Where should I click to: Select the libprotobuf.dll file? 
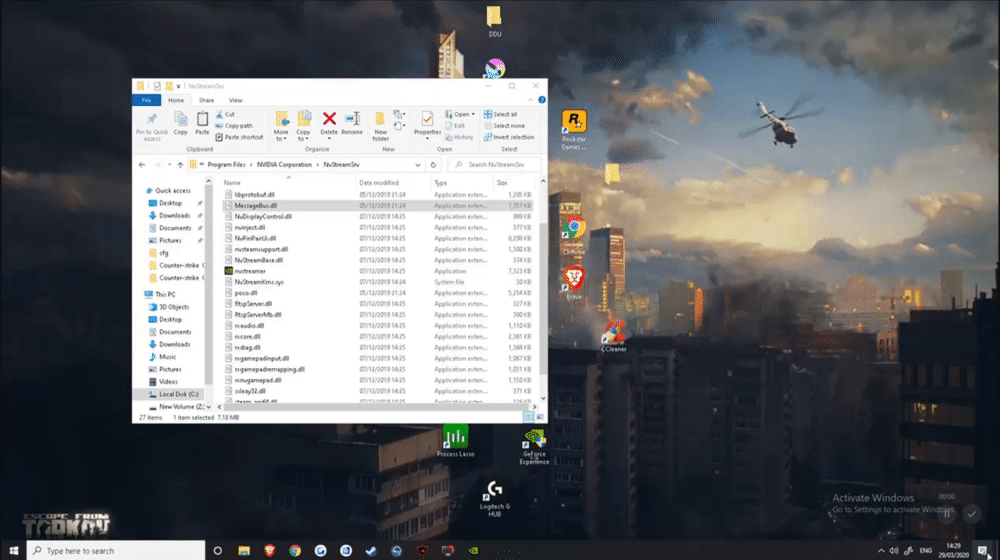click(x=254, y=195)
